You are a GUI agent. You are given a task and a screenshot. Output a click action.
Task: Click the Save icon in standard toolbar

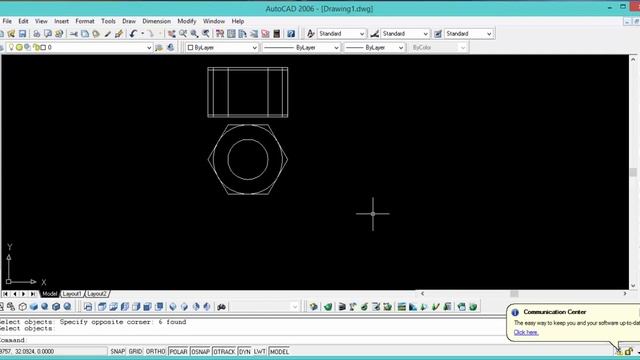click(22, 33)
